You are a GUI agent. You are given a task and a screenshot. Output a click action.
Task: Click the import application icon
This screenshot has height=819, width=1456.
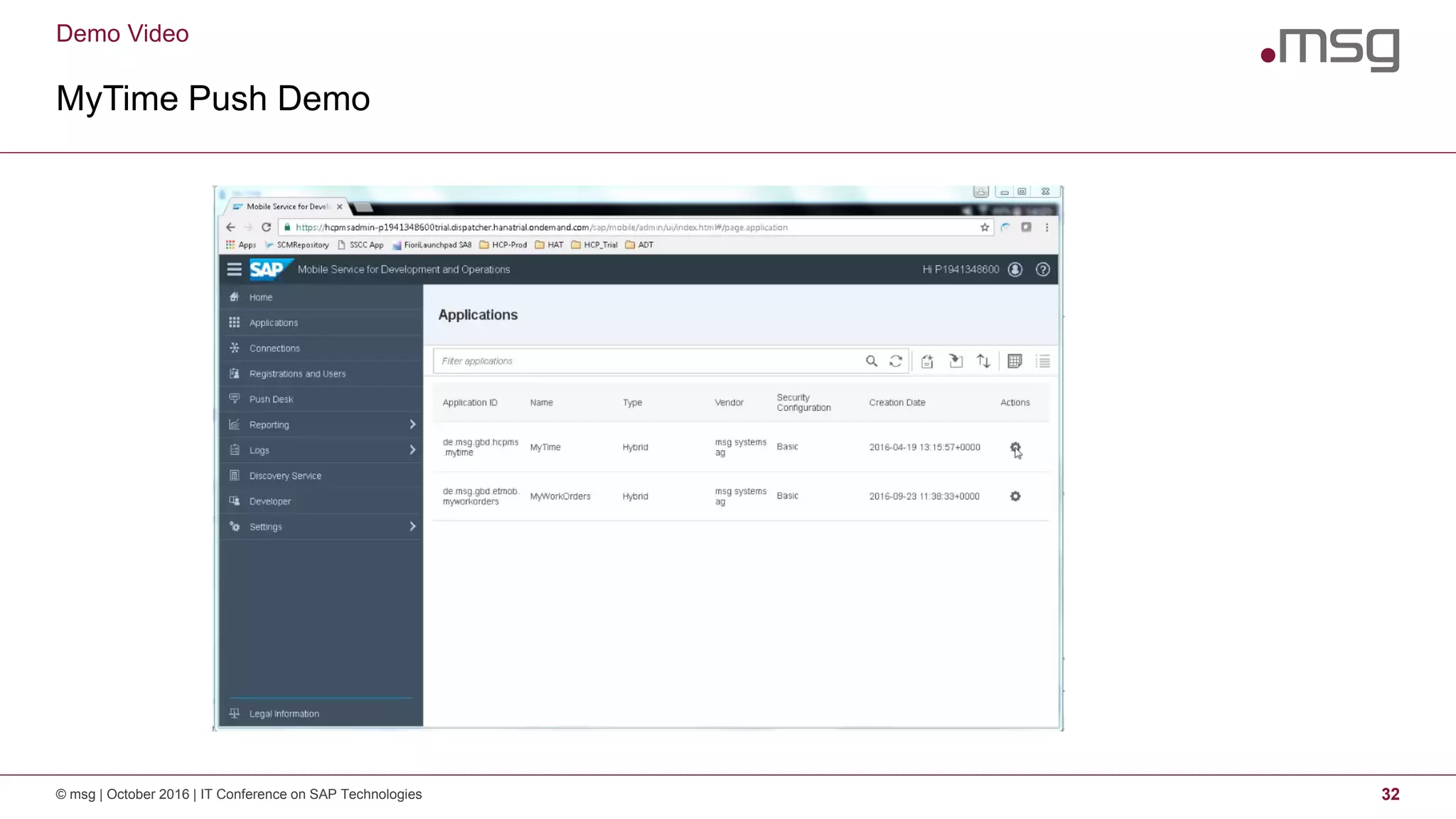(x=956, y=361)
